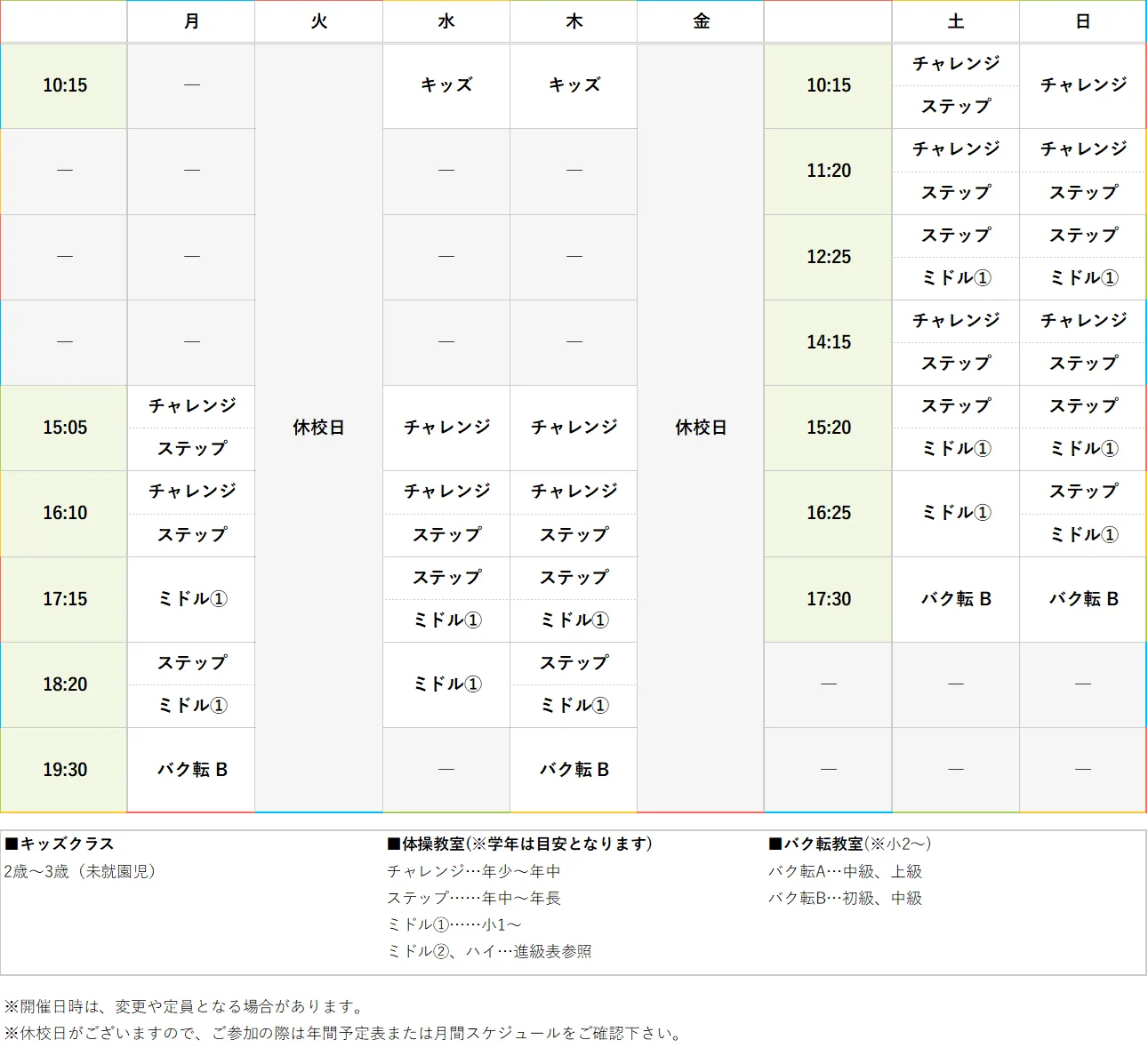Click ミドル① under Monday 17:15
The image size is (1148, 1048).
[191, 599]
